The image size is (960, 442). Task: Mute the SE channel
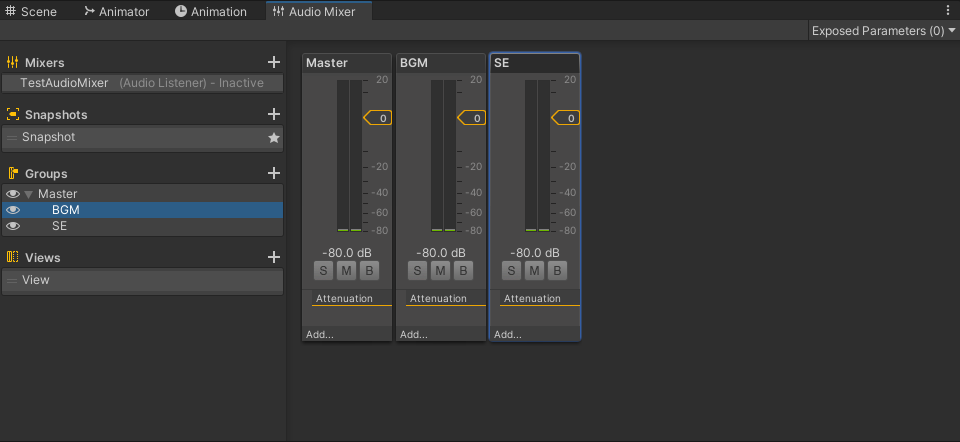(534, 271)
